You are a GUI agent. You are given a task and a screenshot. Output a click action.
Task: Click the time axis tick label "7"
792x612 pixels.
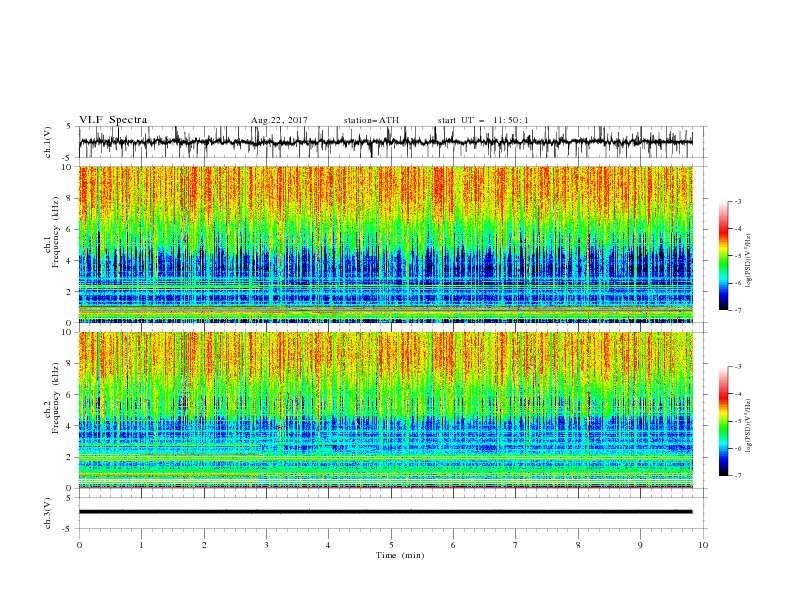tap(516, 545)
